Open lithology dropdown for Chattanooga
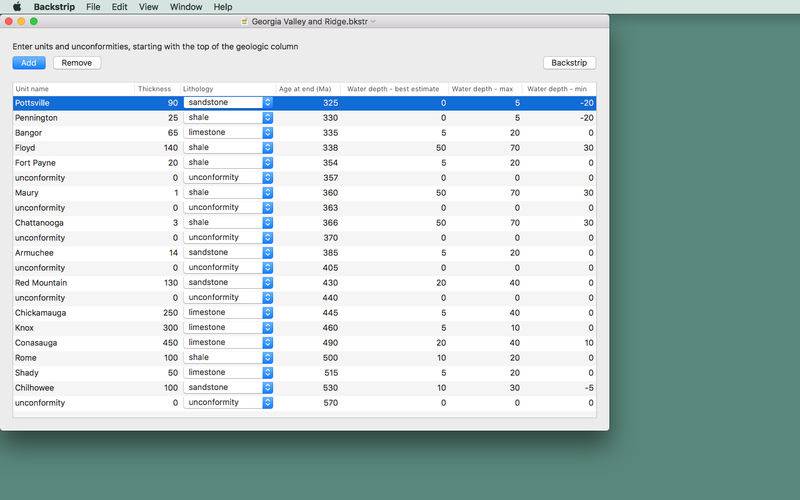Viewport: 800px width, 500px height. 268,222
